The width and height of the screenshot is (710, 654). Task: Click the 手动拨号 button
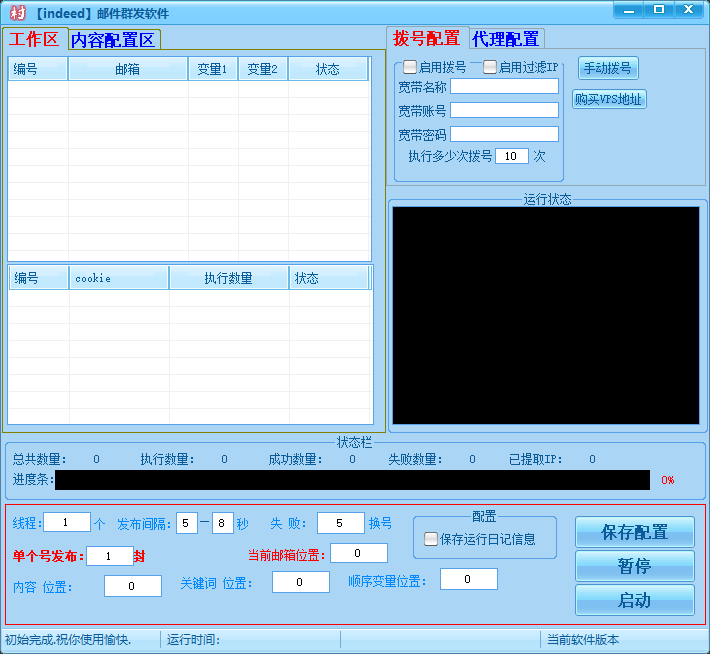click(x=608, y=68)
